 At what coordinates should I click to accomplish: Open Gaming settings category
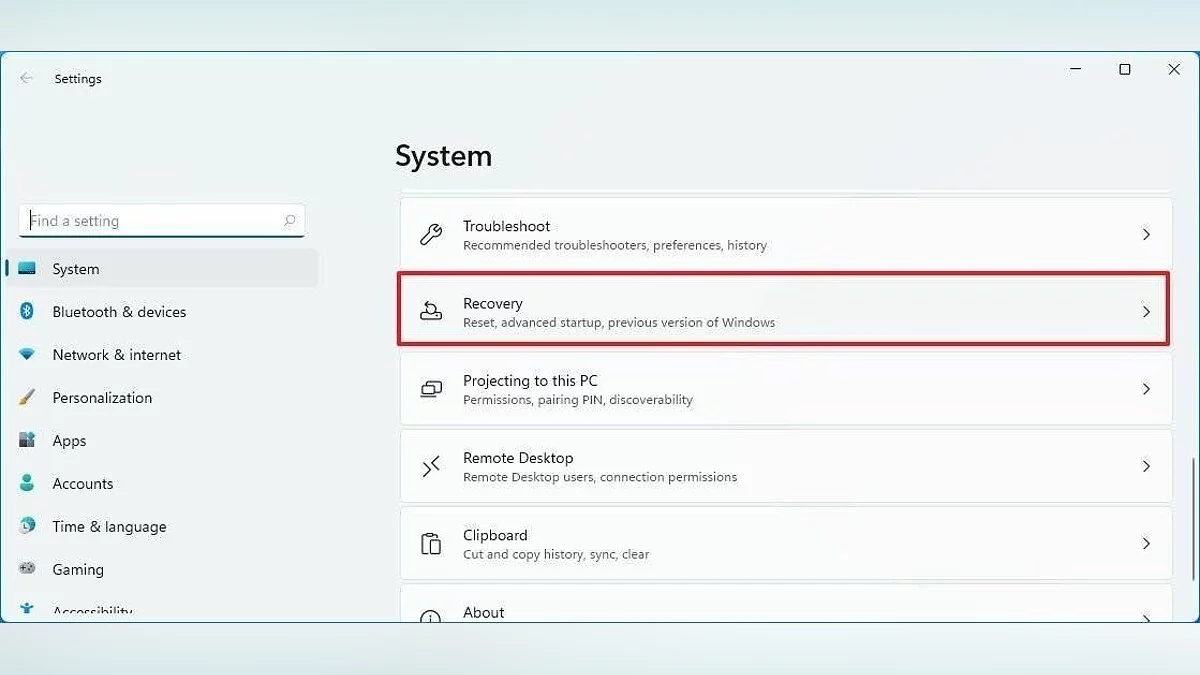tap(162, 570)
